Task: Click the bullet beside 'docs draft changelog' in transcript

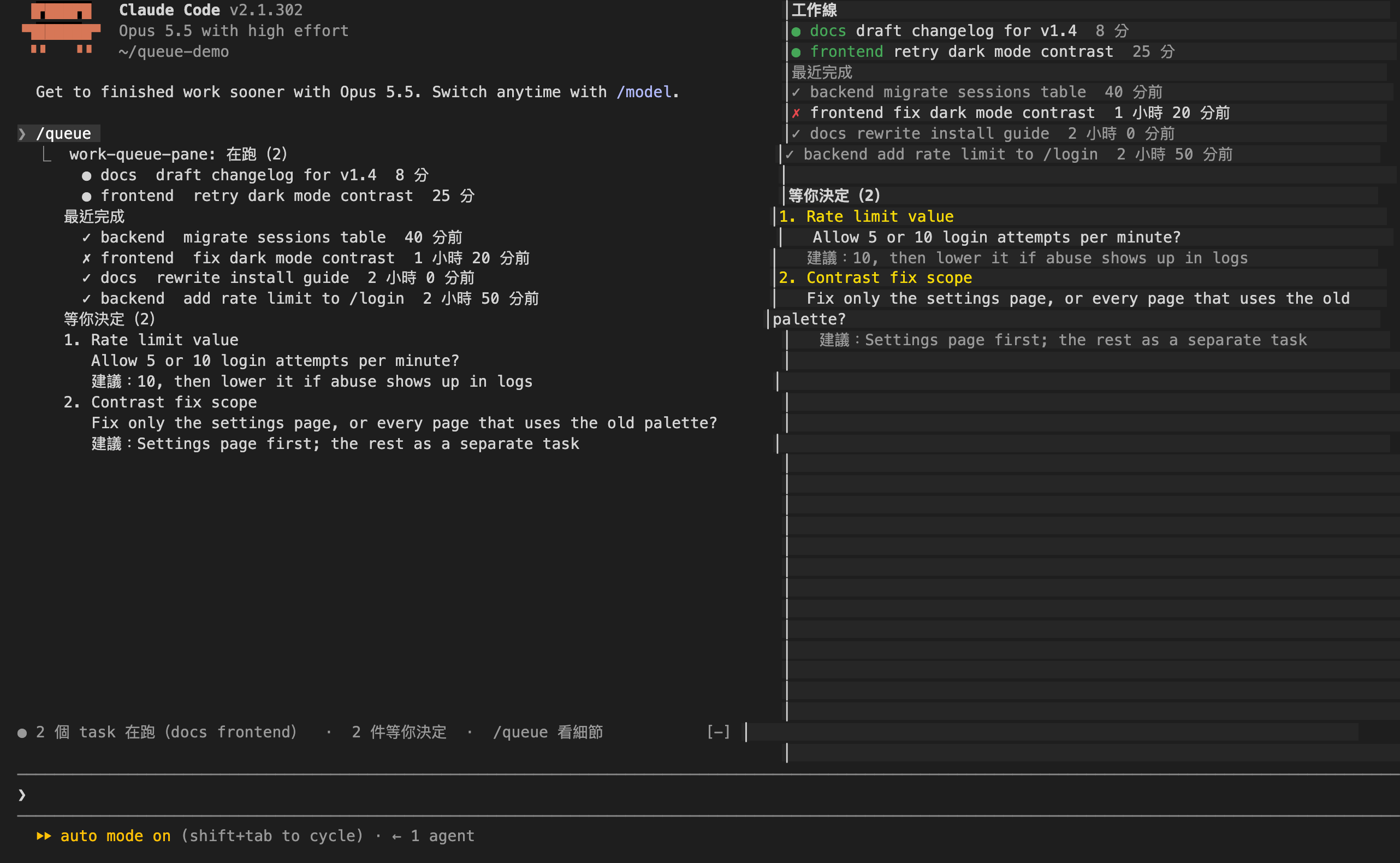Action: [x=87, y=176]
